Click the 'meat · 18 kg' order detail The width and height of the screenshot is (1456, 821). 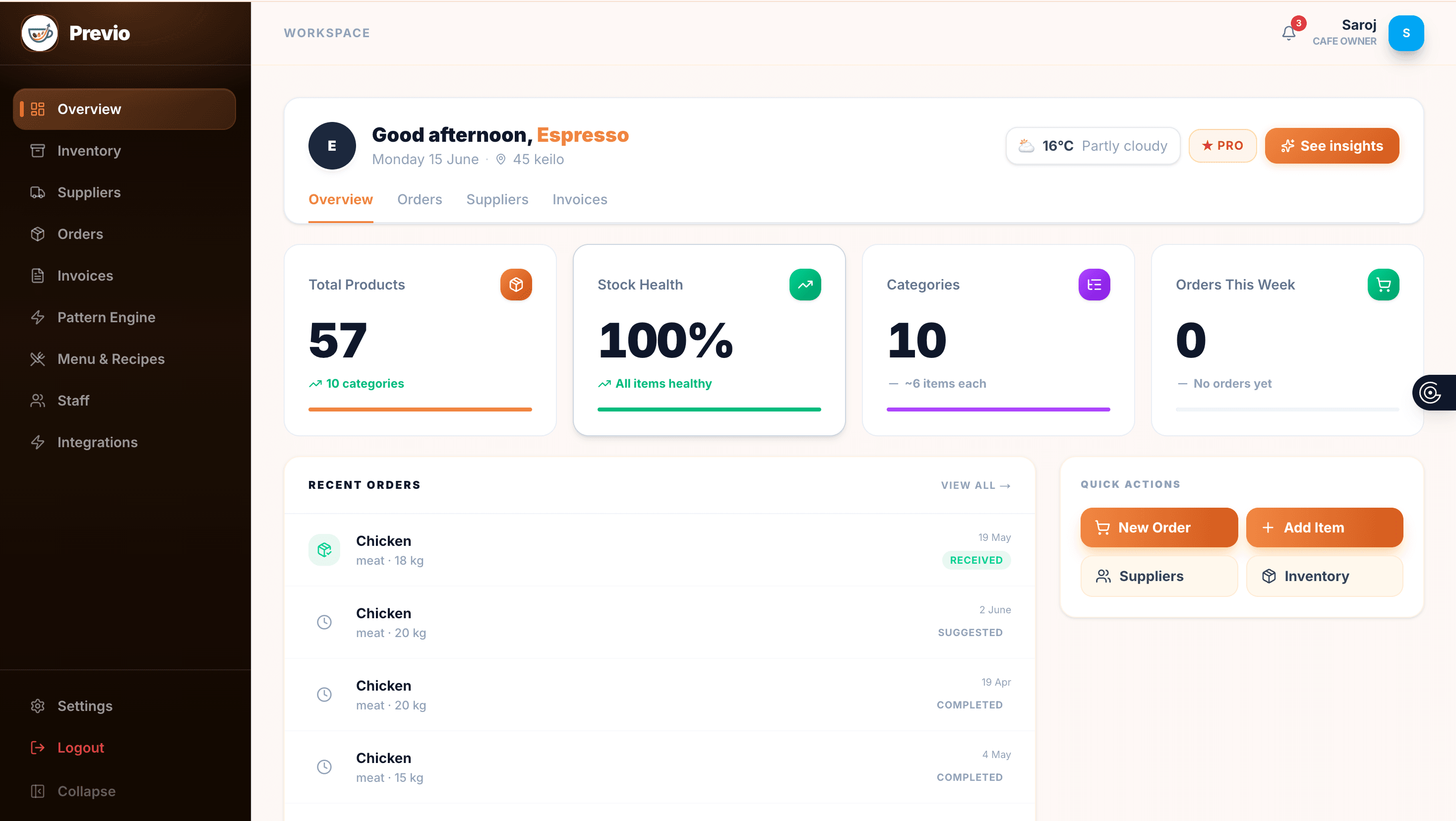point(390,561)
